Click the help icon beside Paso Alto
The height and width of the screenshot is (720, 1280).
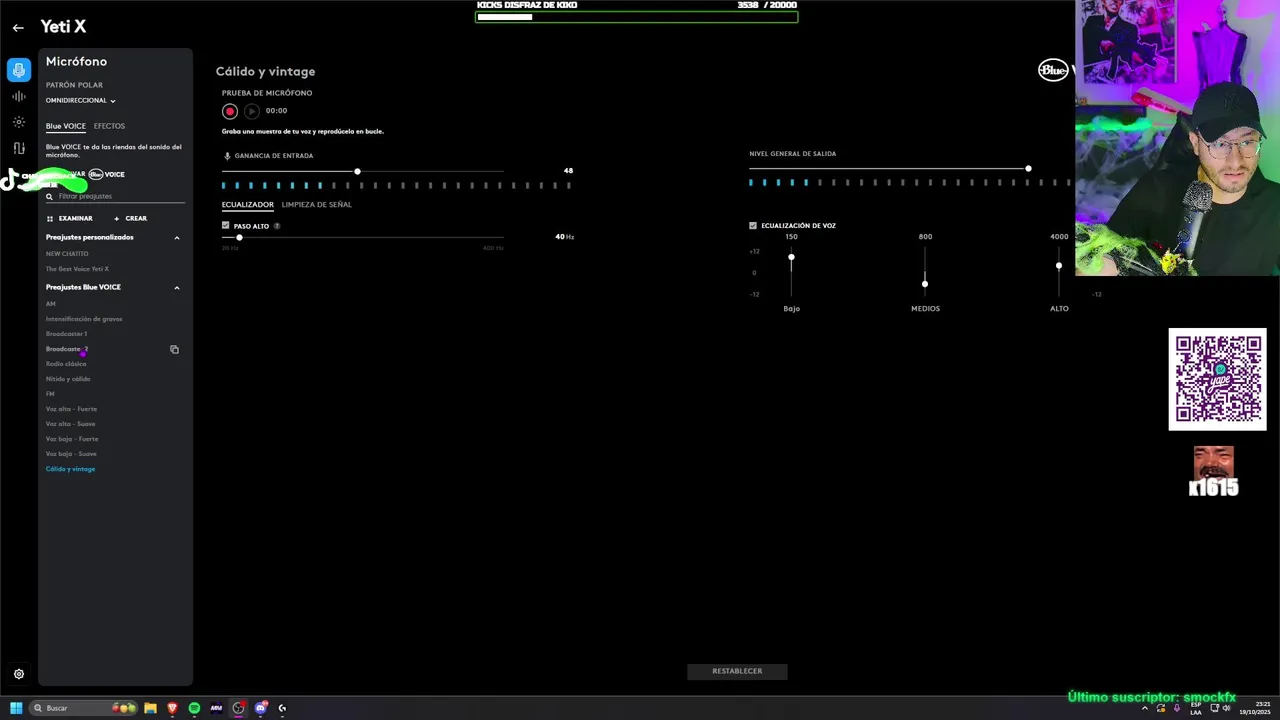[277, 226]
